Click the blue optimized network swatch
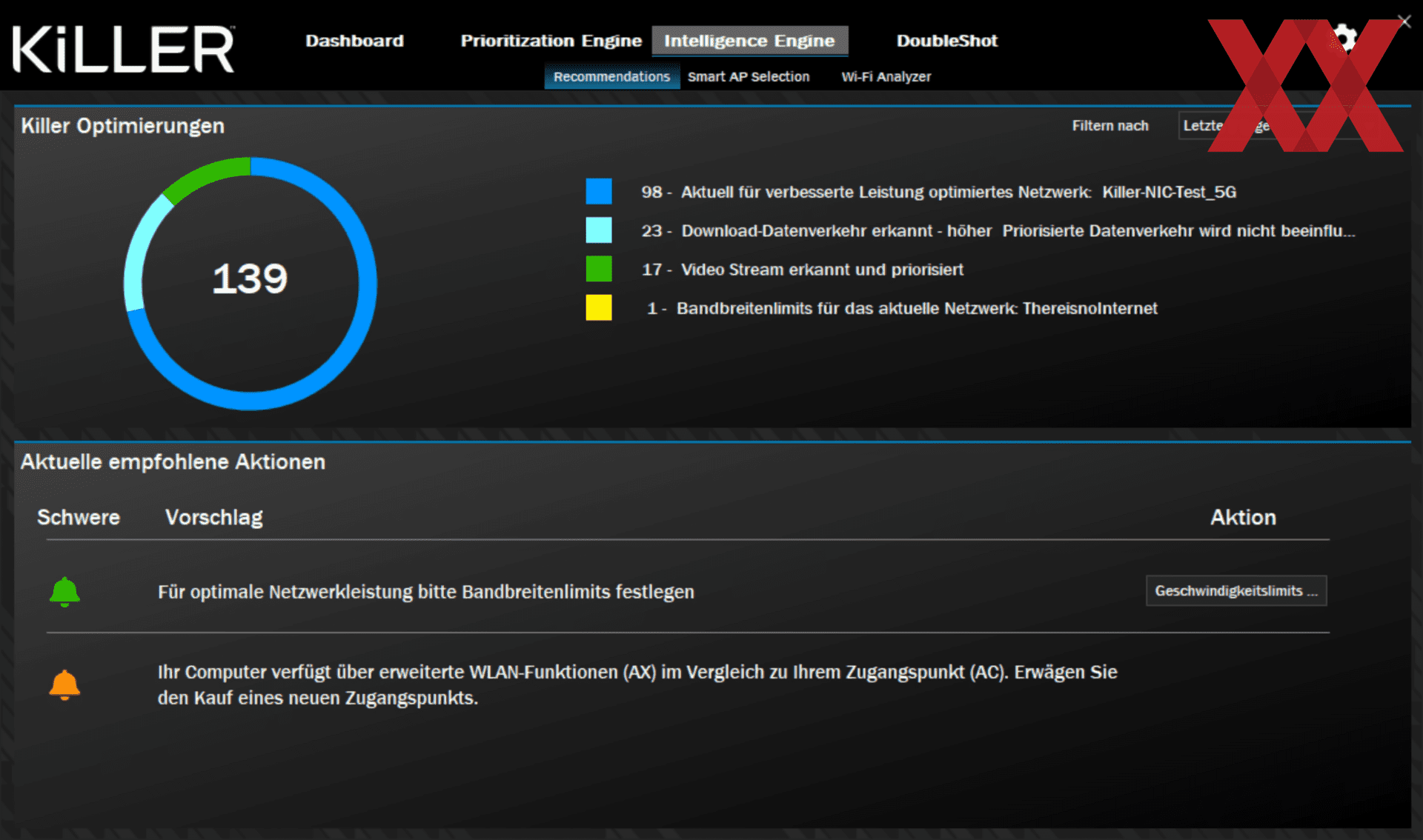Screen dimensions: 1423x840 pyautogui.click(x=599, y=191)
